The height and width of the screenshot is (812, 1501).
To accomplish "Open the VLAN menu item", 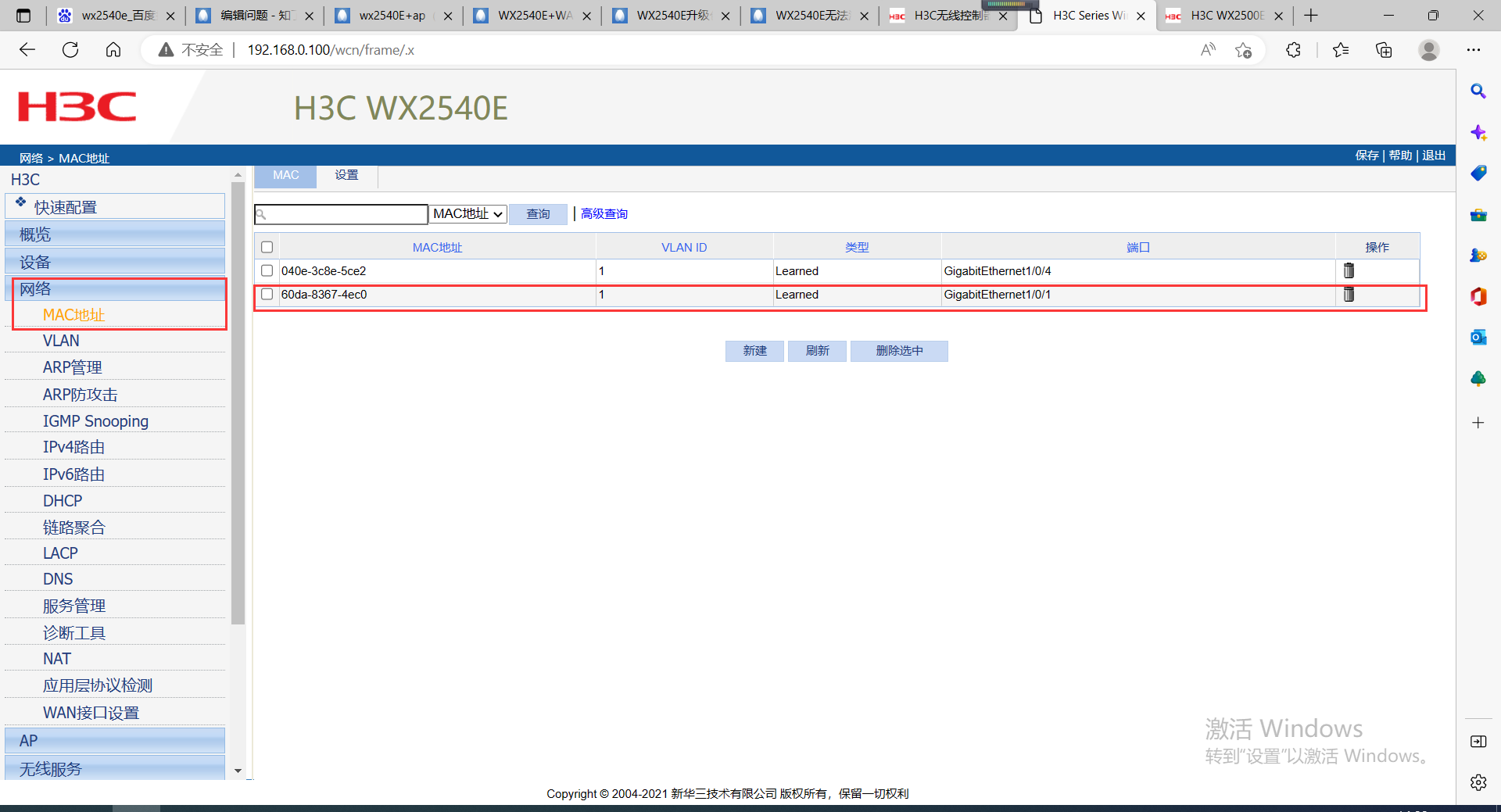I will tap(61, 341).
